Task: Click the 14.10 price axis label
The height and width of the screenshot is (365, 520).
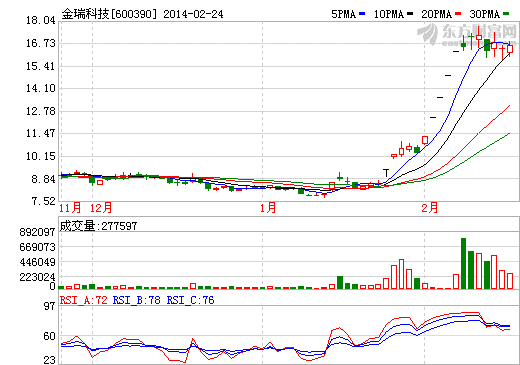Action: point(41,88)
